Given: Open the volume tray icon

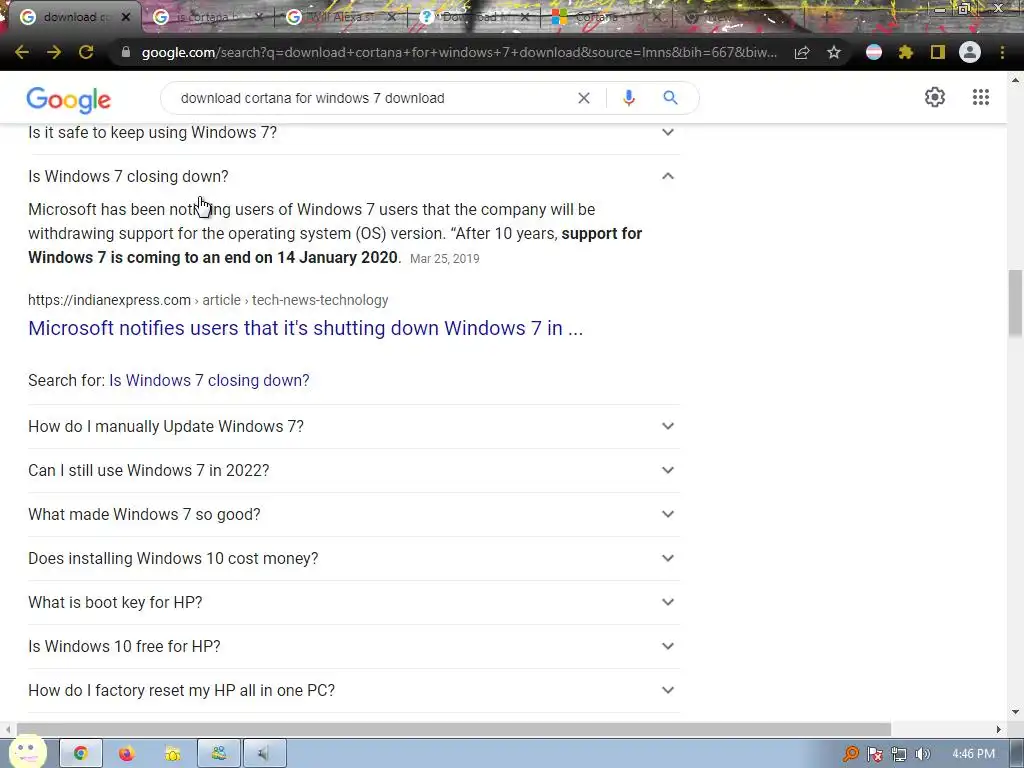Looking at the screenshot, I should click(923, 754).
